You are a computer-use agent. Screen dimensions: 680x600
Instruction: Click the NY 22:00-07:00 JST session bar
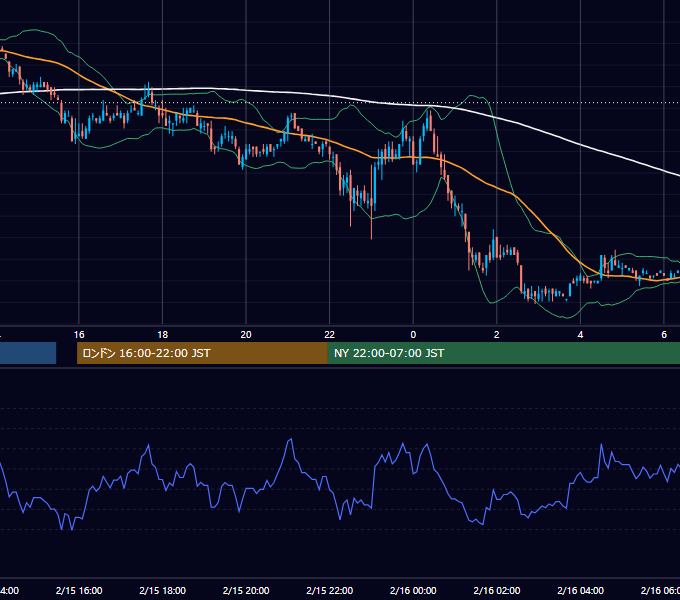click(503, 353)
